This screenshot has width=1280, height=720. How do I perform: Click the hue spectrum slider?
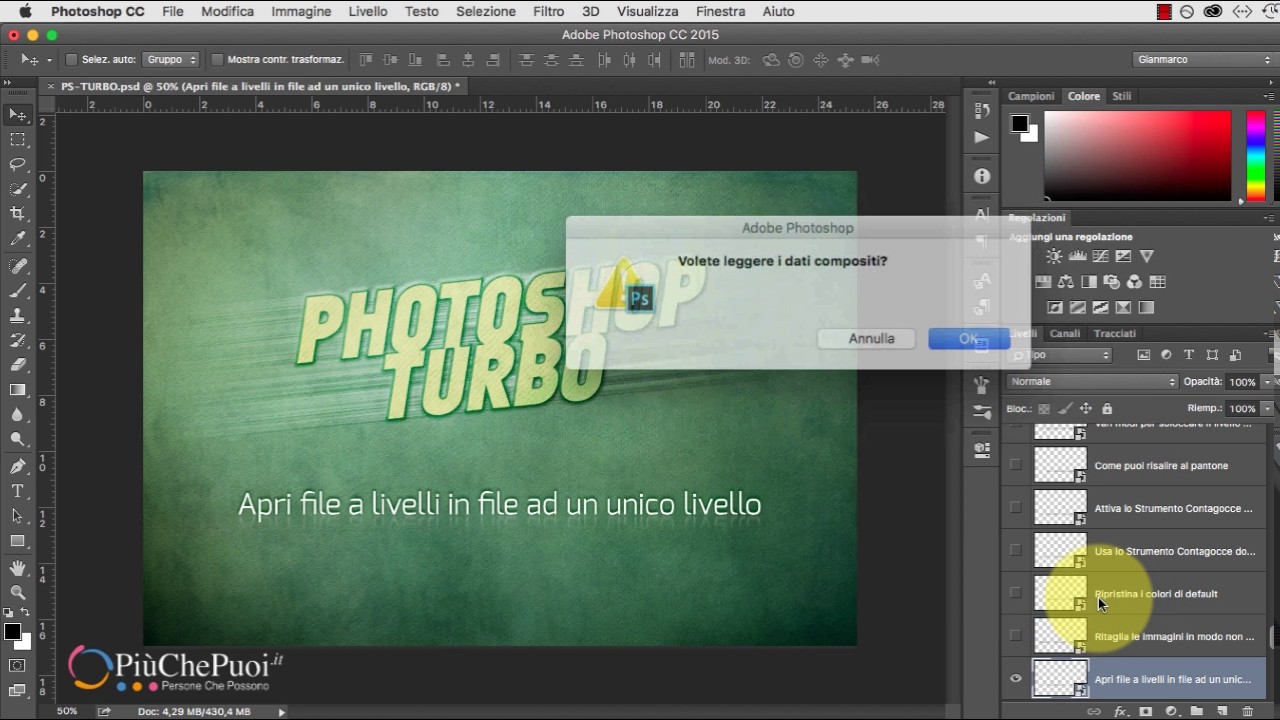[x=1255, y=155]
